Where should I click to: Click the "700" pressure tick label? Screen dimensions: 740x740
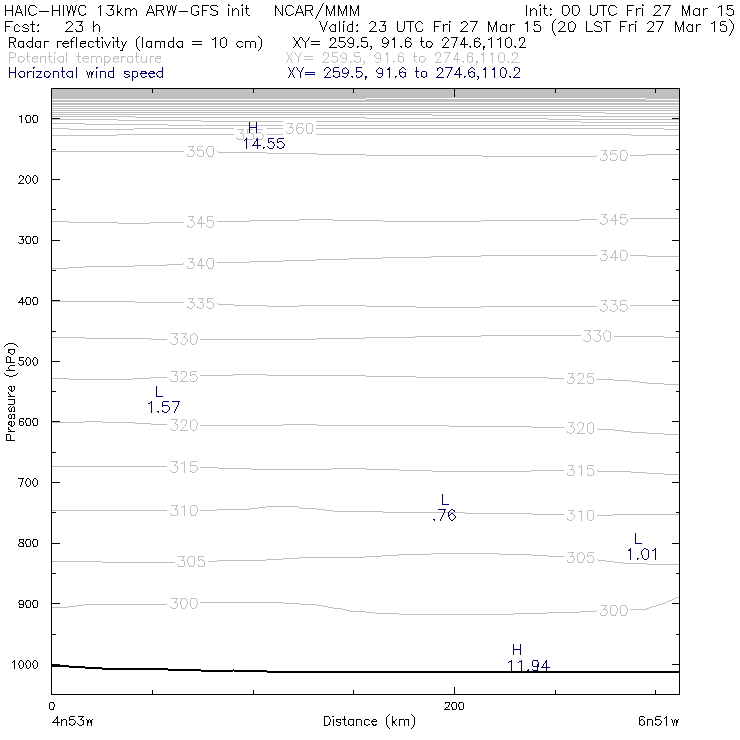click(28, 482)
